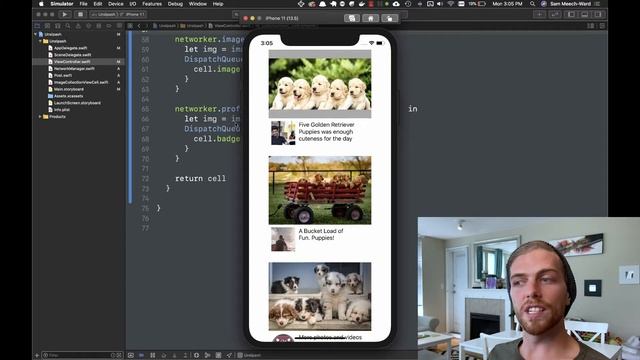Viewport: 640px width, 360px height.
Task: Go back in editor history
Action: 139,26
